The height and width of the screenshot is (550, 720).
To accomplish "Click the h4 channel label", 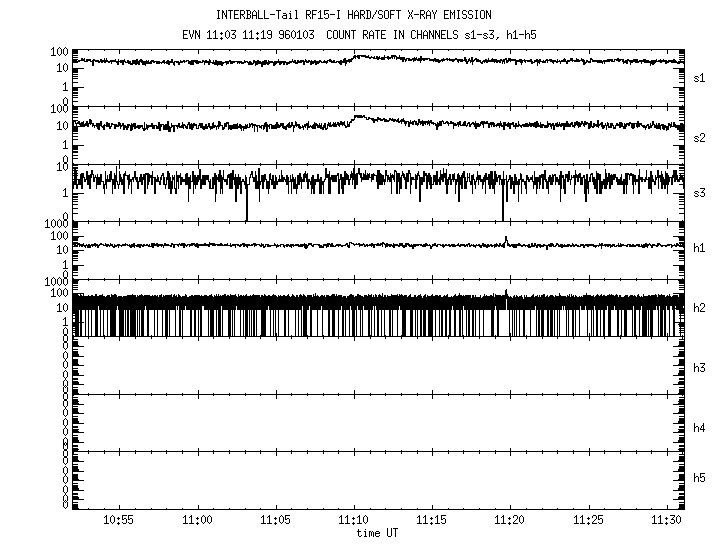I will pyautogui.click(x=700, y=428).
